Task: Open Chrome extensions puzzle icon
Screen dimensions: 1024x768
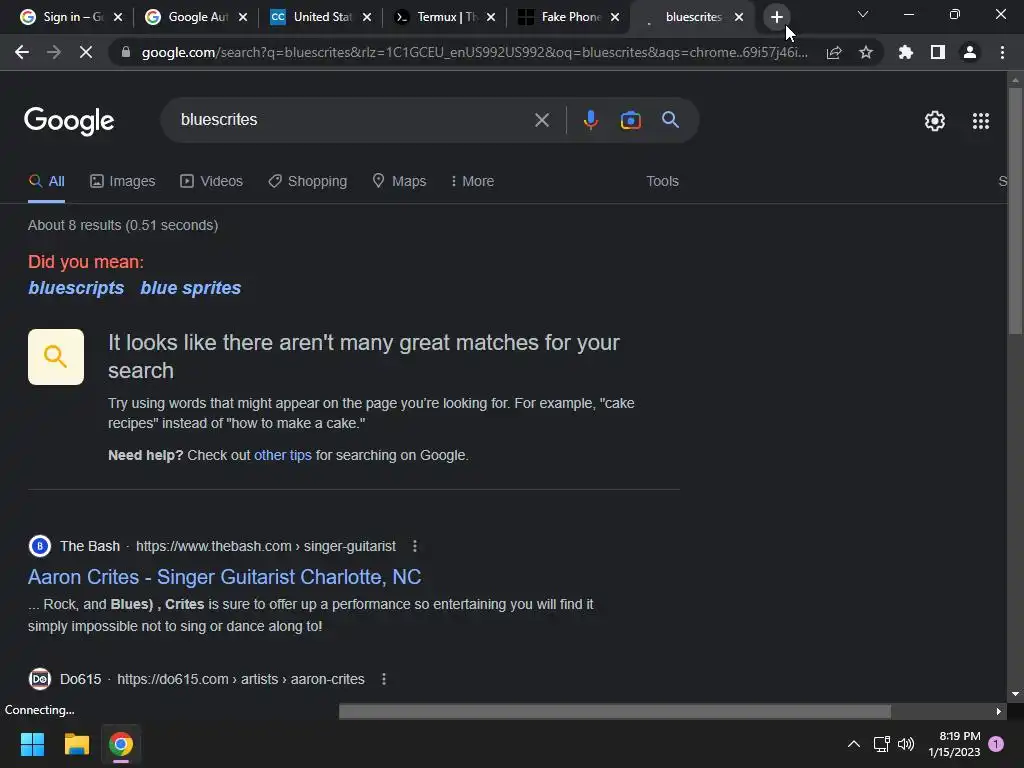Action: [x=906, y=52]
